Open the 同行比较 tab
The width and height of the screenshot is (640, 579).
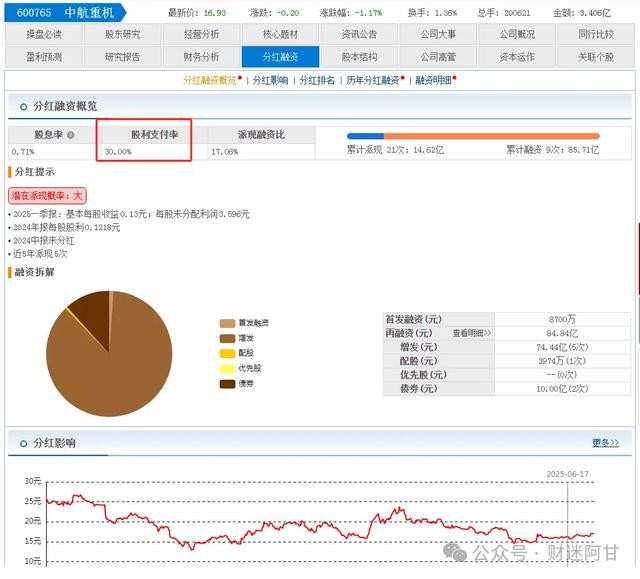(596, 34)
